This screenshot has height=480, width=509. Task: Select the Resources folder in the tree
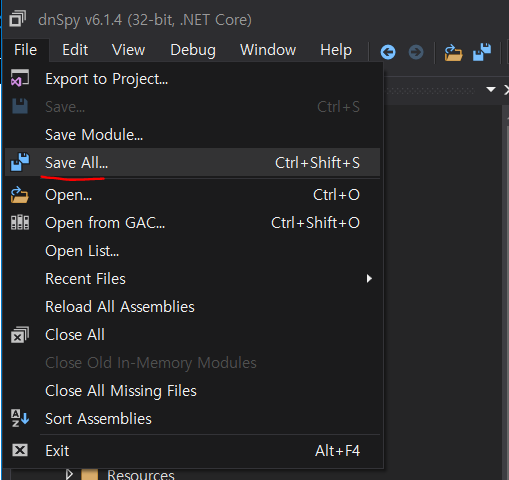(x=141, y=475)
